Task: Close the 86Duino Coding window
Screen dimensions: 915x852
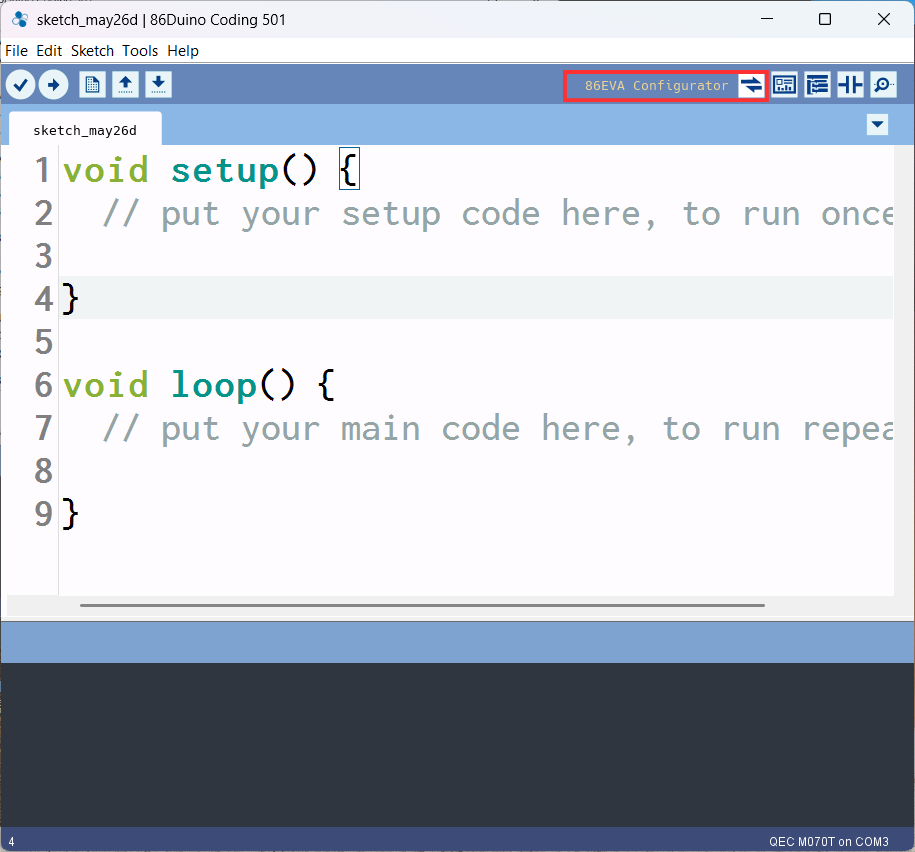Action: coord(883,19)
